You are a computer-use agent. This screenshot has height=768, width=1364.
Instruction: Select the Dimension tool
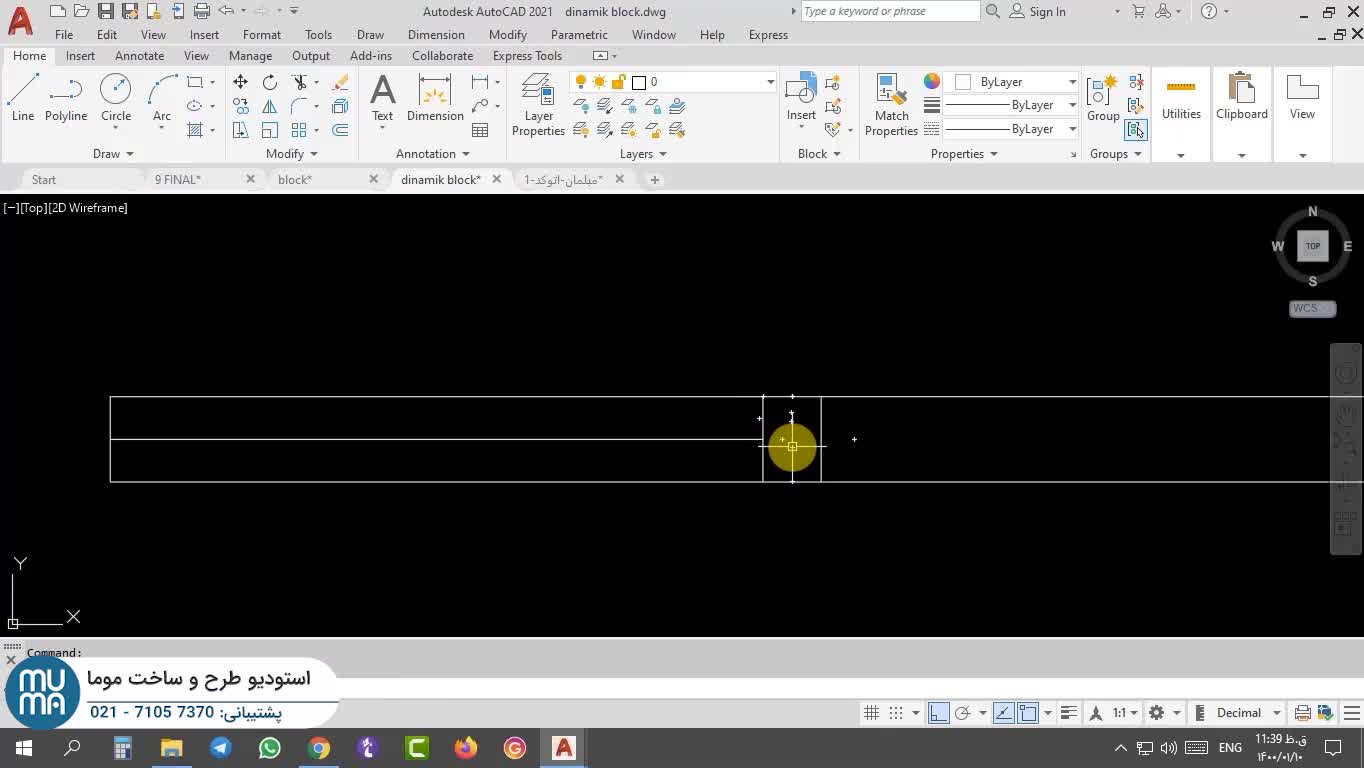[x=435, y=98]
